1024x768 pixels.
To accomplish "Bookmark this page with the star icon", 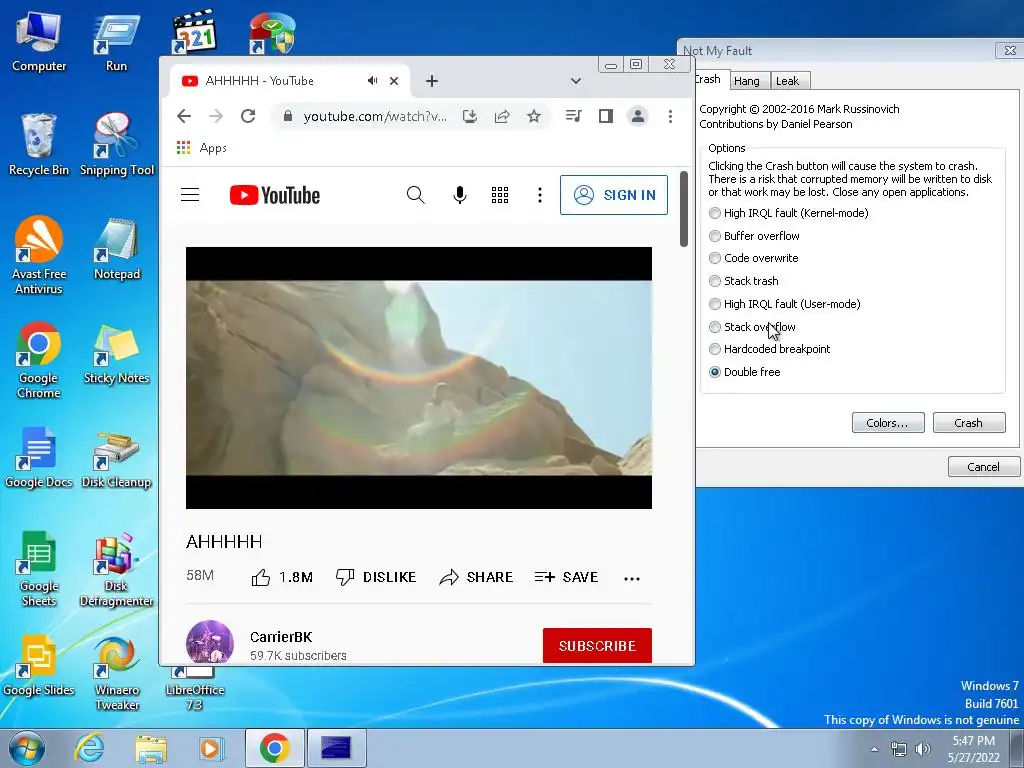I will pos(534,116).
